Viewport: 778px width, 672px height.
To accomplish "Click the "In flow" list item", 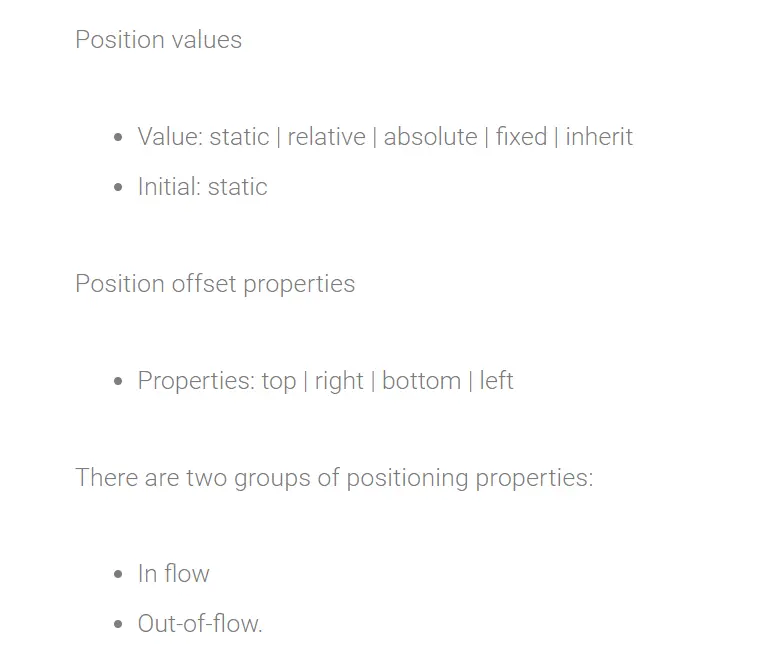I will 174,574.
